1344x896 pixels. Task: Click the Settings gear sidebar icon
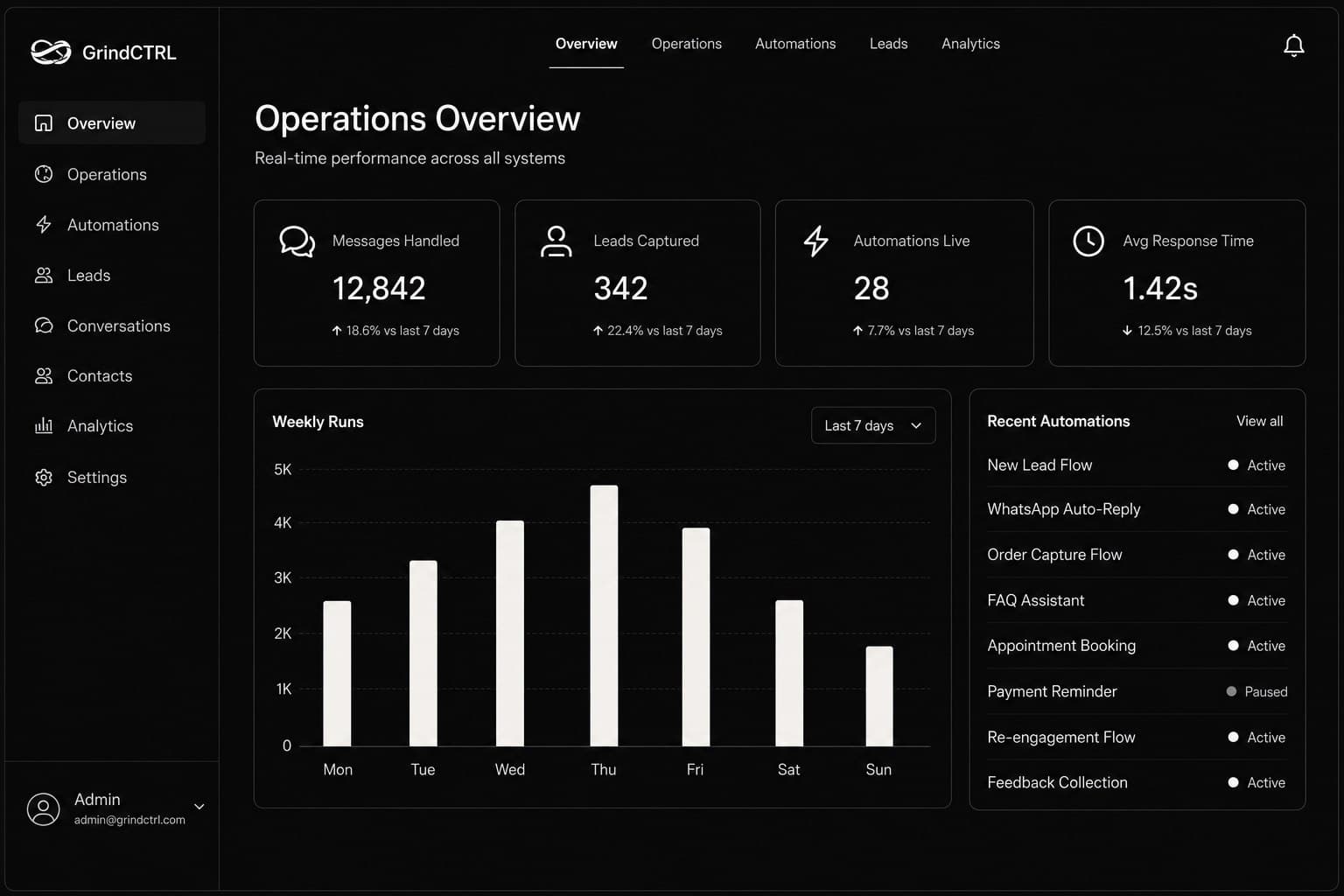(x=44, y=477)
